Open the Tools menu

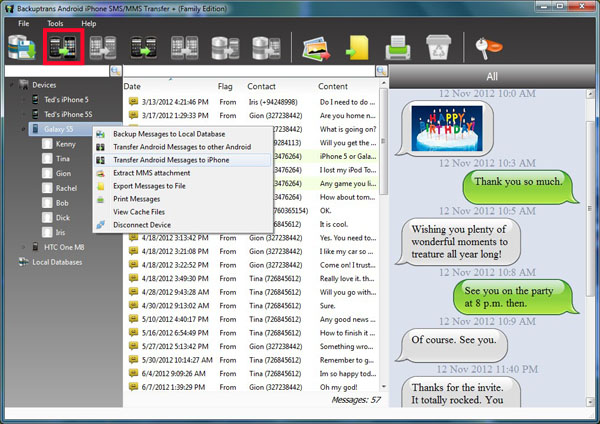tap(55, 23)
